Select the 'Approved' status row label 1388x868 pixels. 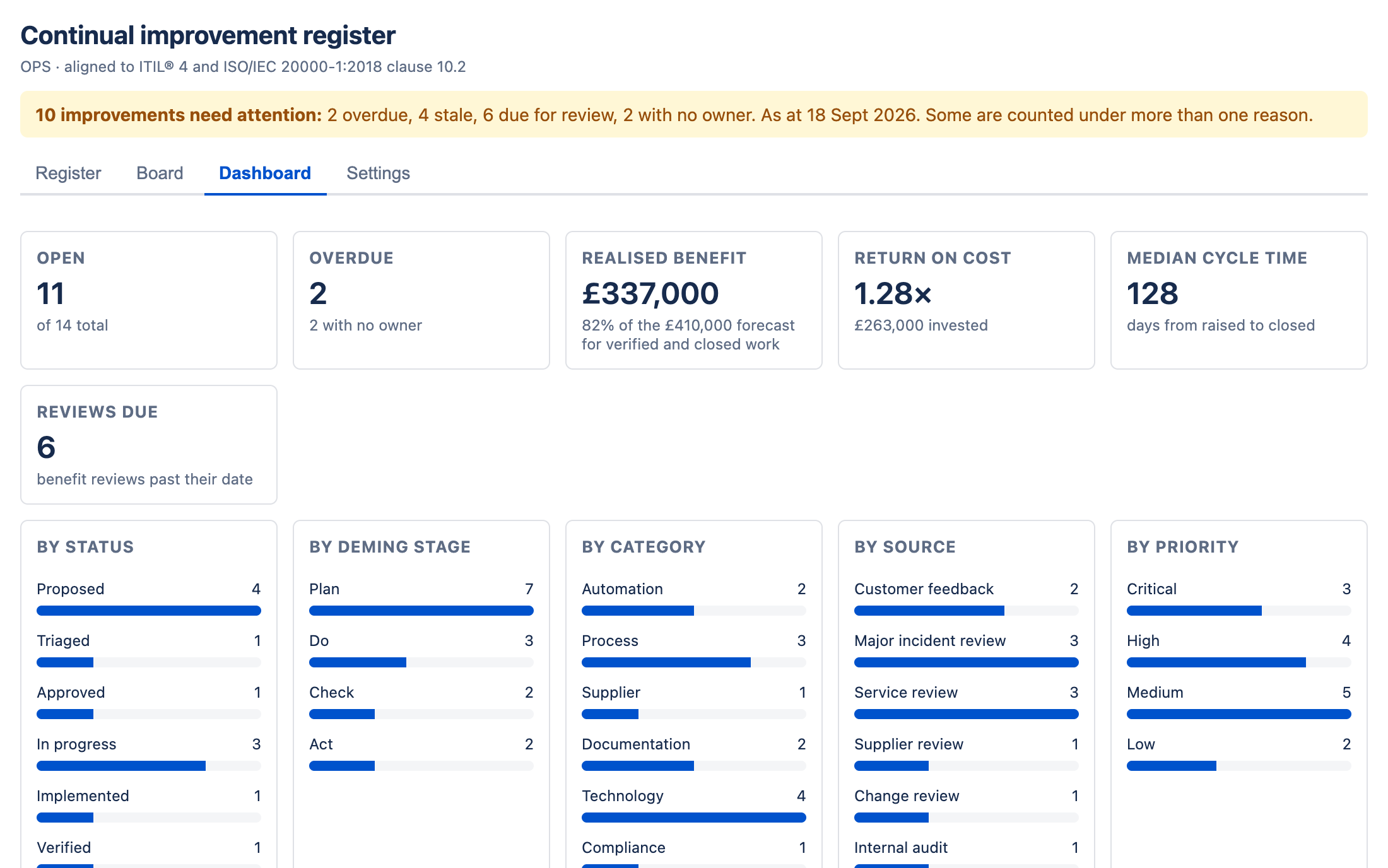tap(71, 693)
